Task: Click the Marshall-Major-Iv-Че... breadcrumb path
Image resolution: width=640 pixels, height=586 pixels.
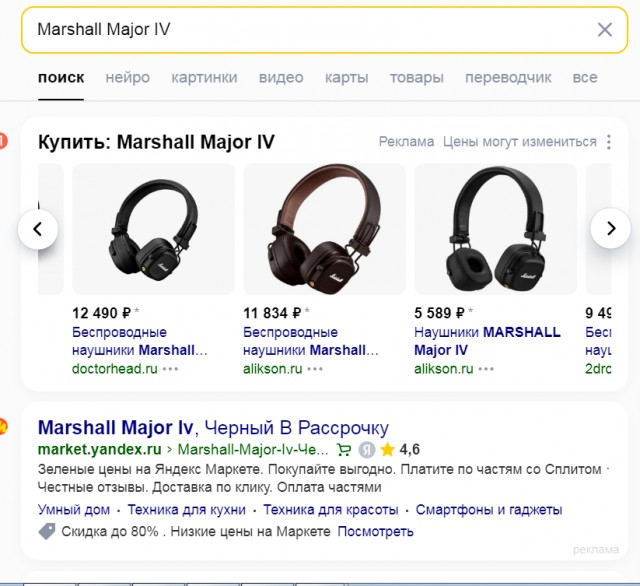Action: 253,449
